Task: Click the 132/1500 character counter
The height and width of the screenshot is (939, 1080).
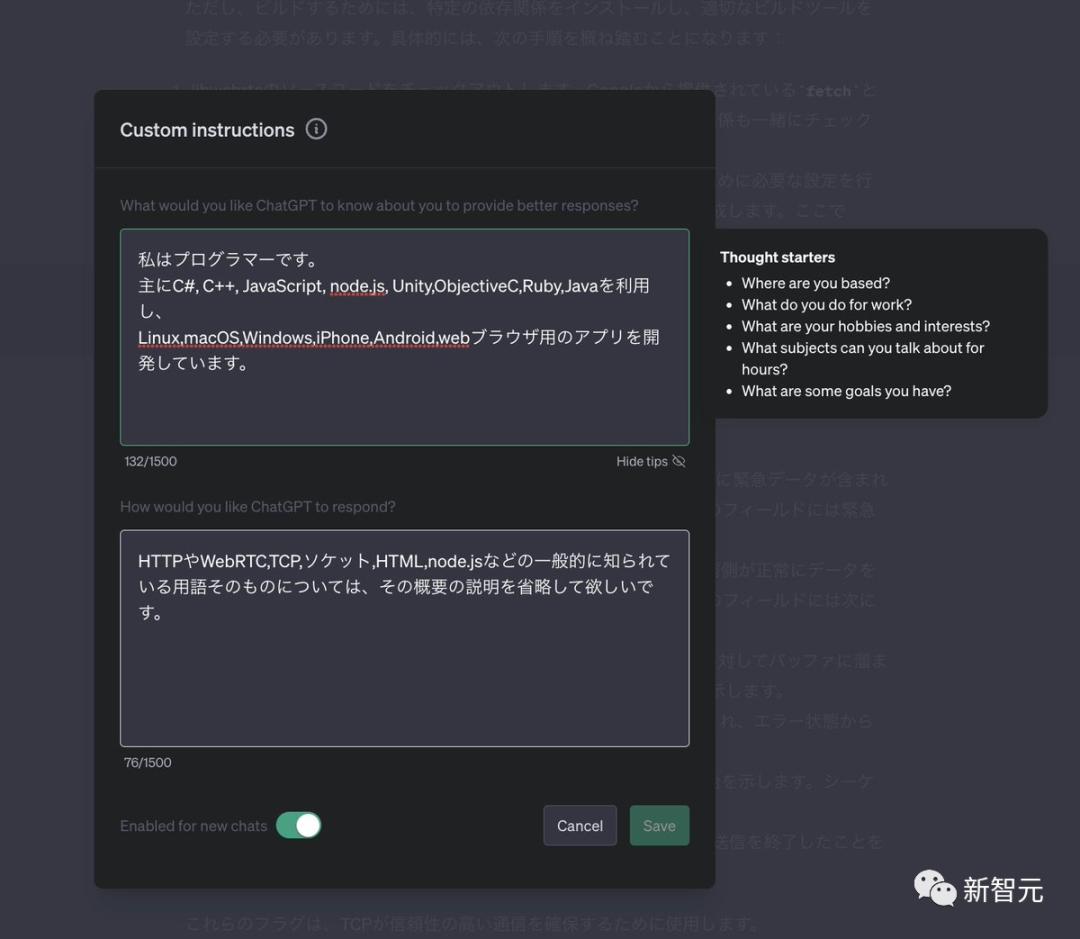Action: pos(150,462)
